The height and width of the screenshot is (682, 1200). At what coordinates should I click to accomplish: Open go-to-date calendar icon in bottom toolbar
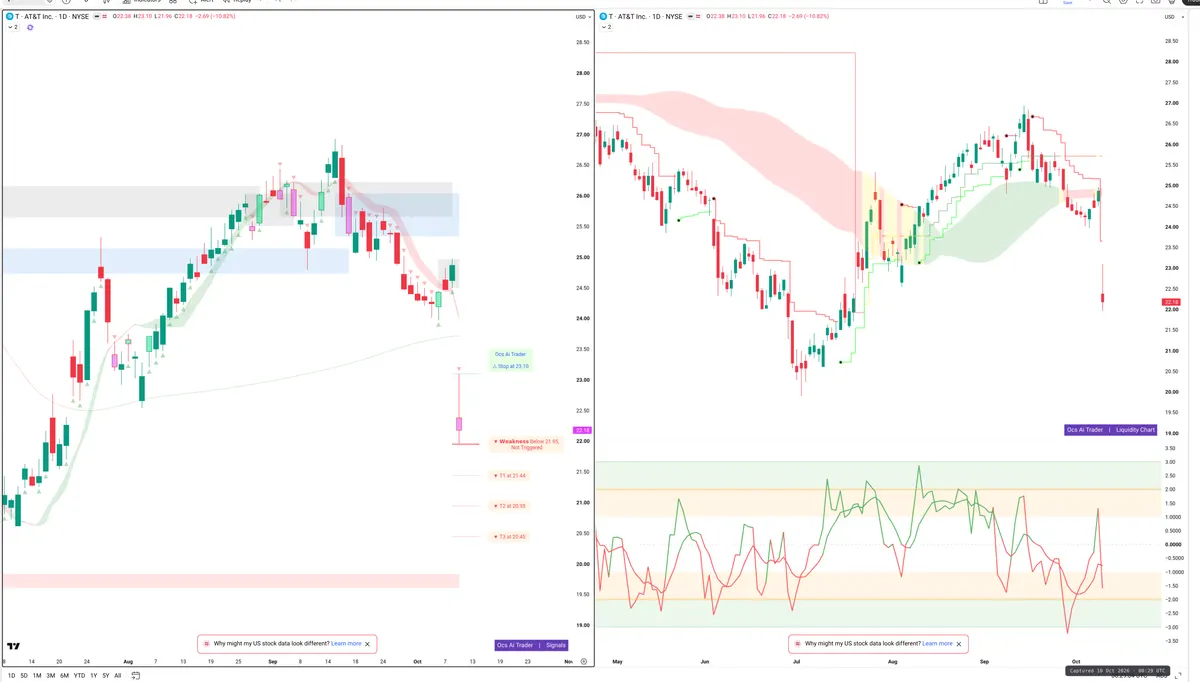pos(137,675)
